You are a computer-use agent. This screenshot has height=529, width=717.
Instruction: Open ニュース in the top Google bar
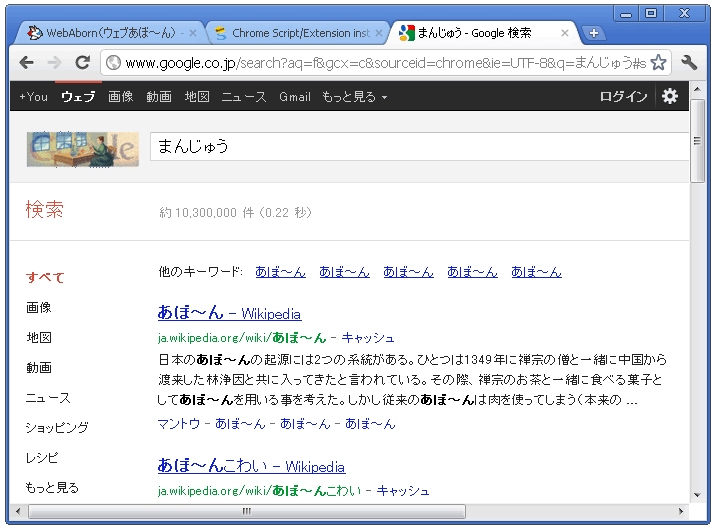coord(244,97)
